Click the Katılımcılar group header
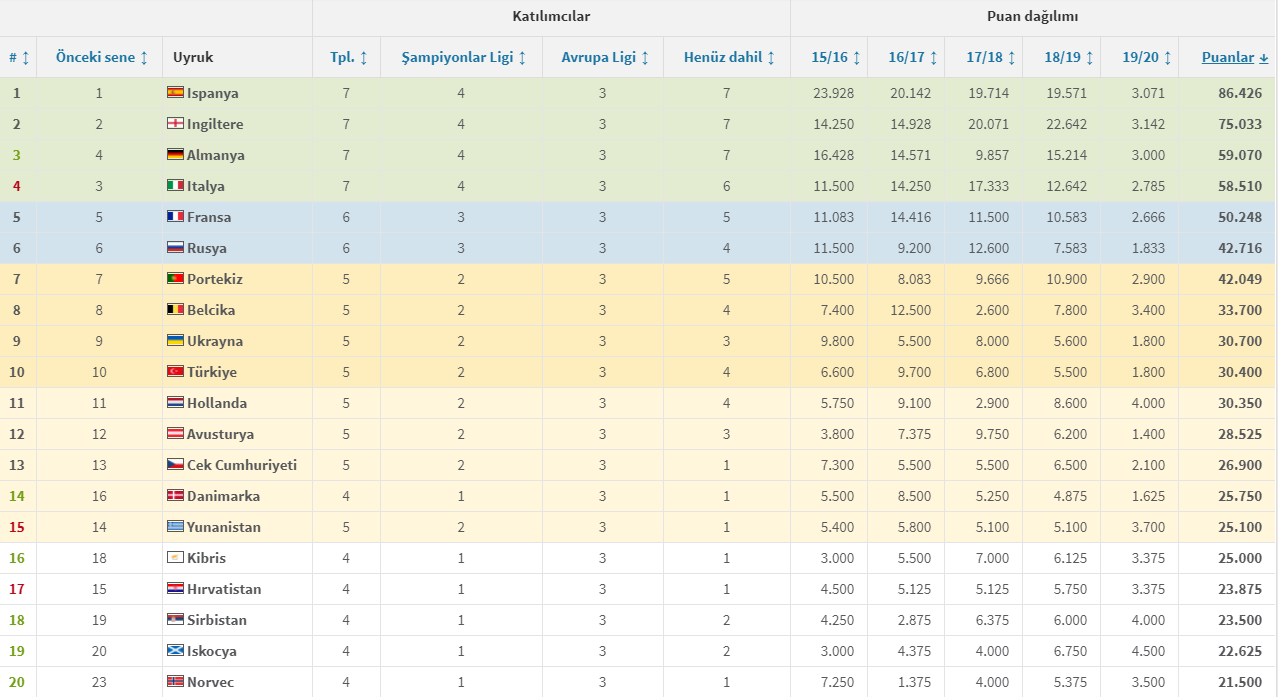The image size is (1278, 697). [551, 17]
